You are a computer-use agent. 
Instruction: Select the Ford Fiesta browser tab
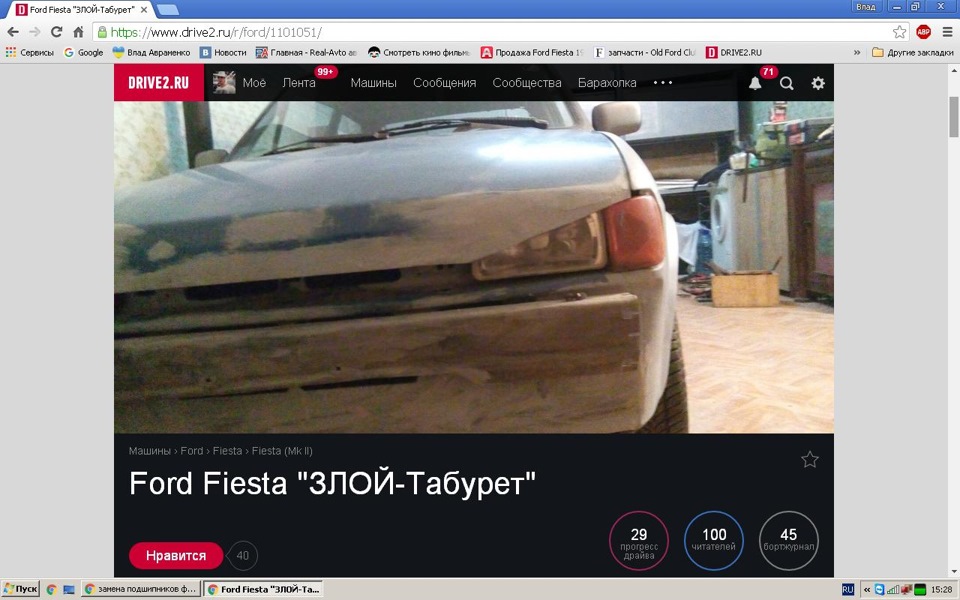[80, 10]
